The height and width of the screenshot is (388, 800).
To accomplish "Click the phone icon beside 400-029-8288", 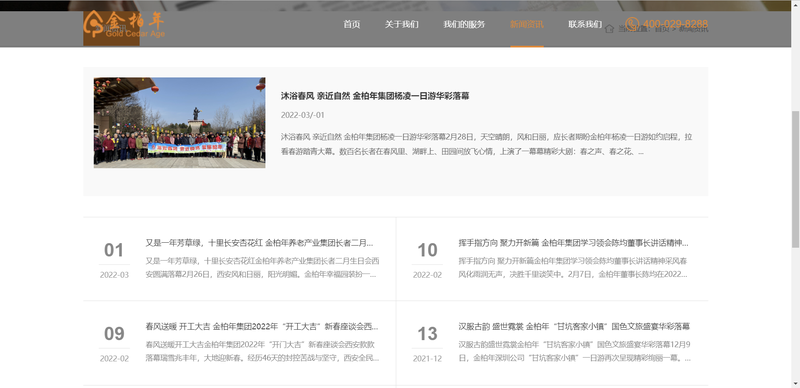I will (x=632, y=24).
